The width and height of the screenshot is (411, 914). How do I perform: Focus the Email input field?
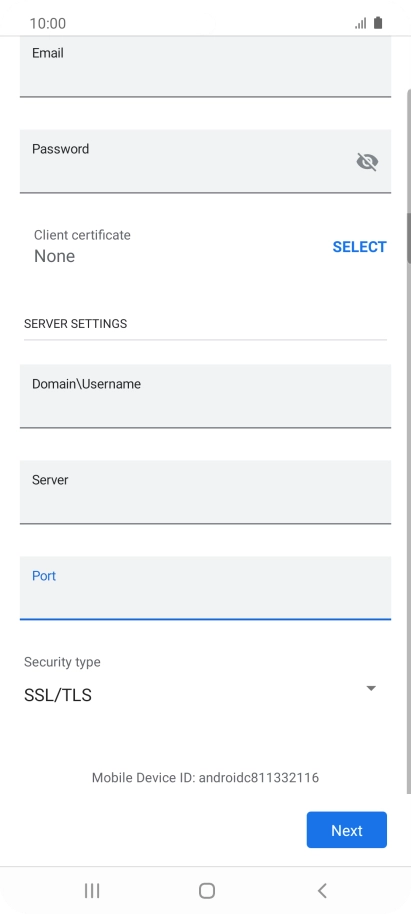pos(205,66)
